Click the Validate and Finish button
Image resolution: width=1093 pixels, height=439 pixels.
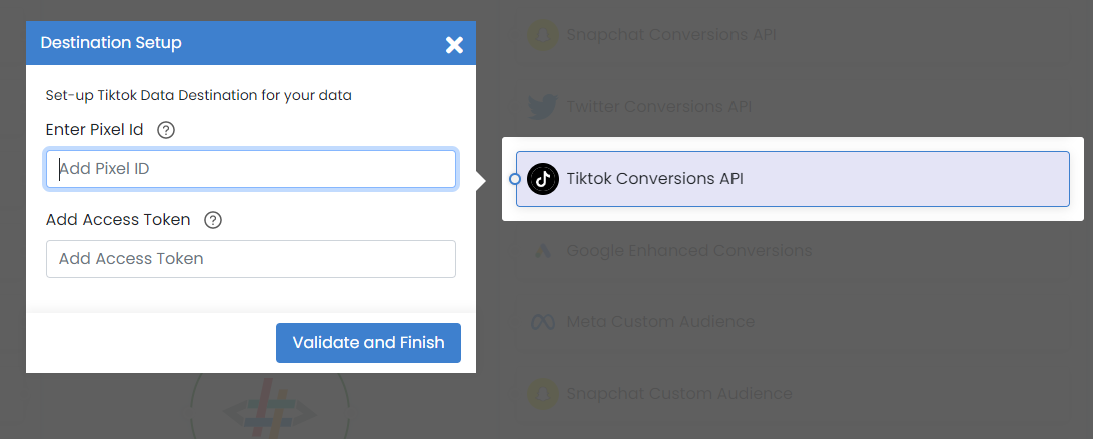[368, 343]
